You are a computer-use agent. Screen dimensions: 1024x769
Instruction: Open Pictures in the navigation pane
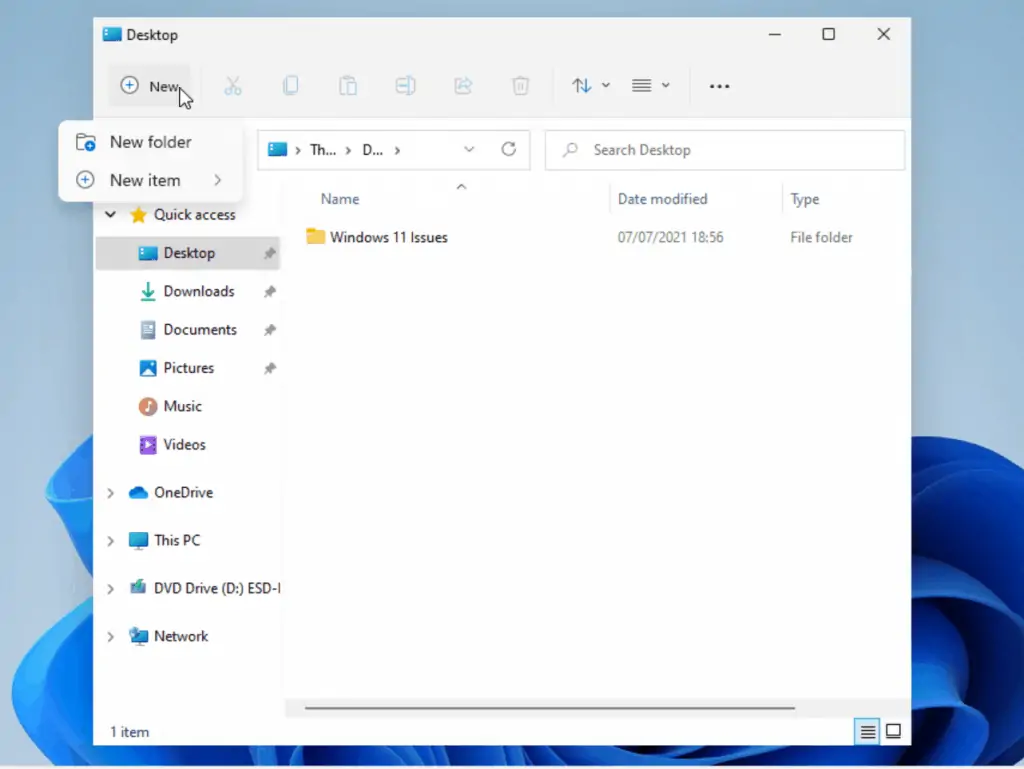coord(188,368)
